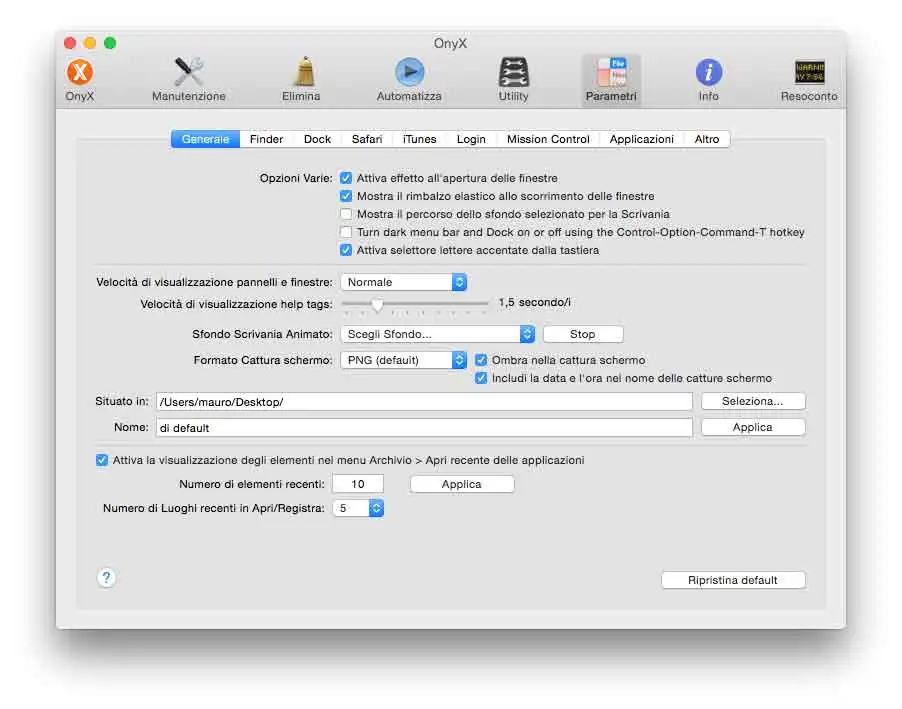Switch to the Mission Control tab
The width and height of the screenshot is (902, 709).
point(548,139)
